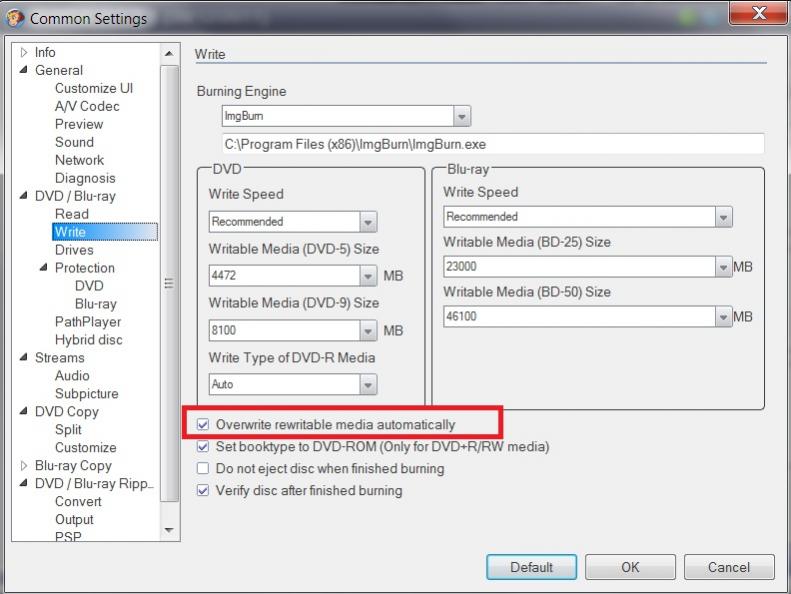The width and height of the screenshot is (791, 594).
Task: Open Sound settings page
Action: pyautogui.click(x=74, y=142)
